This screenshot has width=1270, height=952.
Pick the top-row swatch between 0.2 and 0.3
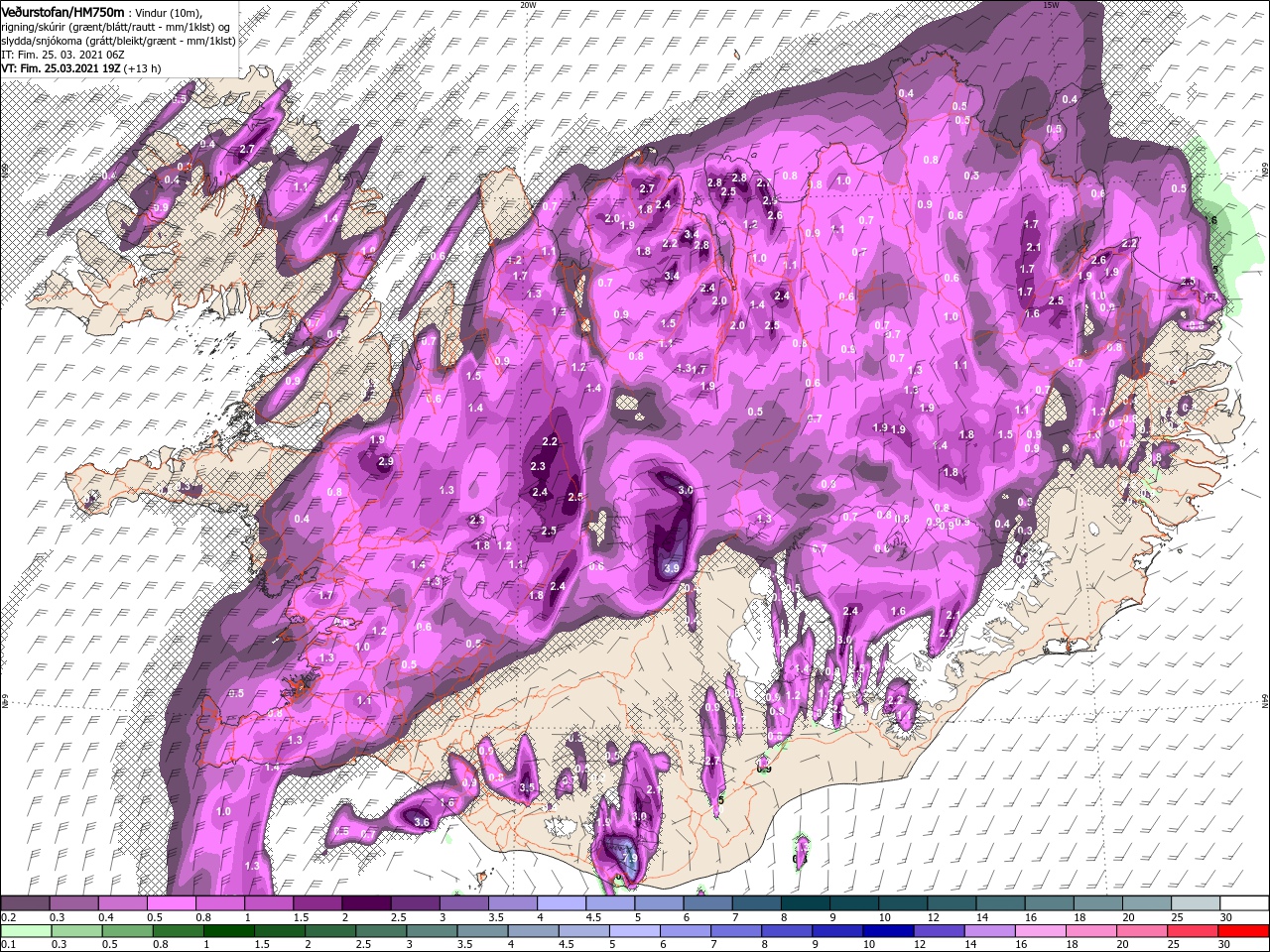coord(25,903)
